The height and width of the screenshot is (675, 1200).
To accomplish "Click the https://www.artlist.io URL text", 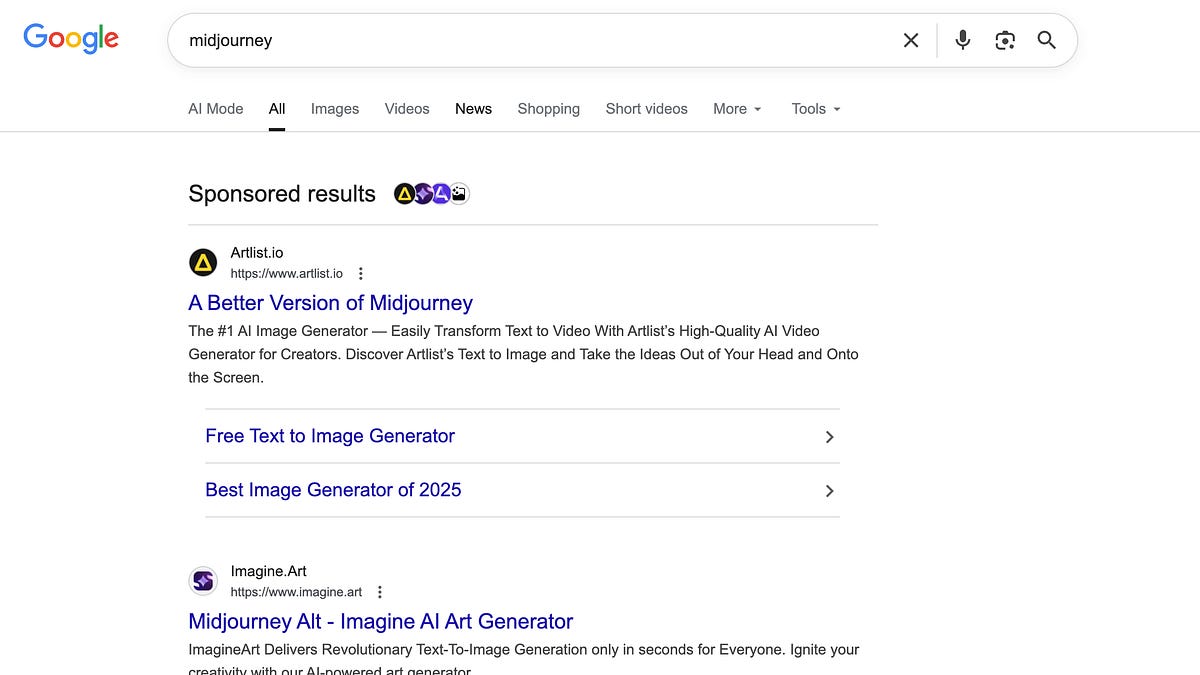I will pyautogui.click(x=287, y=274).
